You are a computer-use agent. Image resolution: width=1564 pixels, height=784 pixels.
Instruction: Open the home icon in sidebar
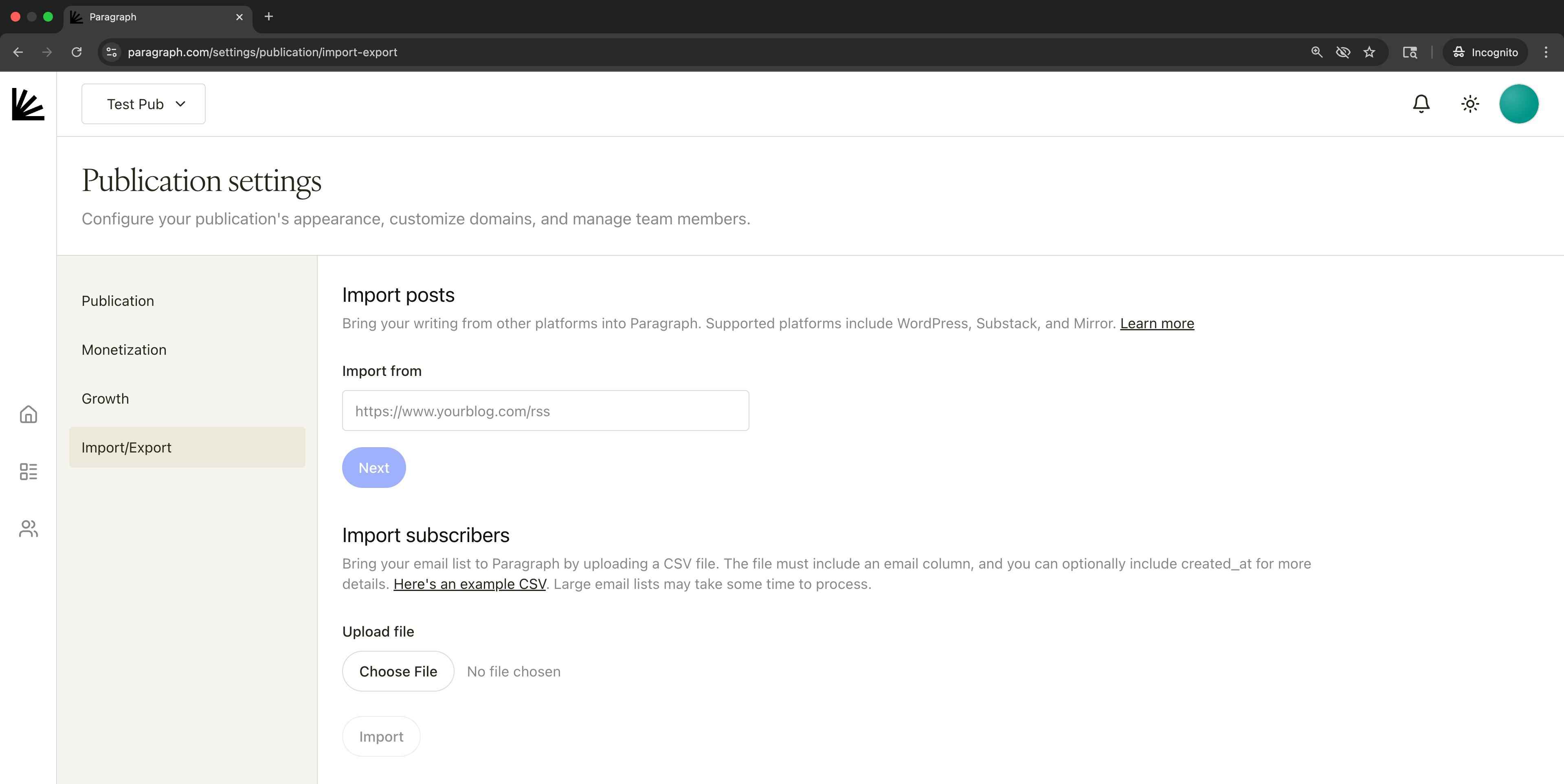[28, 415]
